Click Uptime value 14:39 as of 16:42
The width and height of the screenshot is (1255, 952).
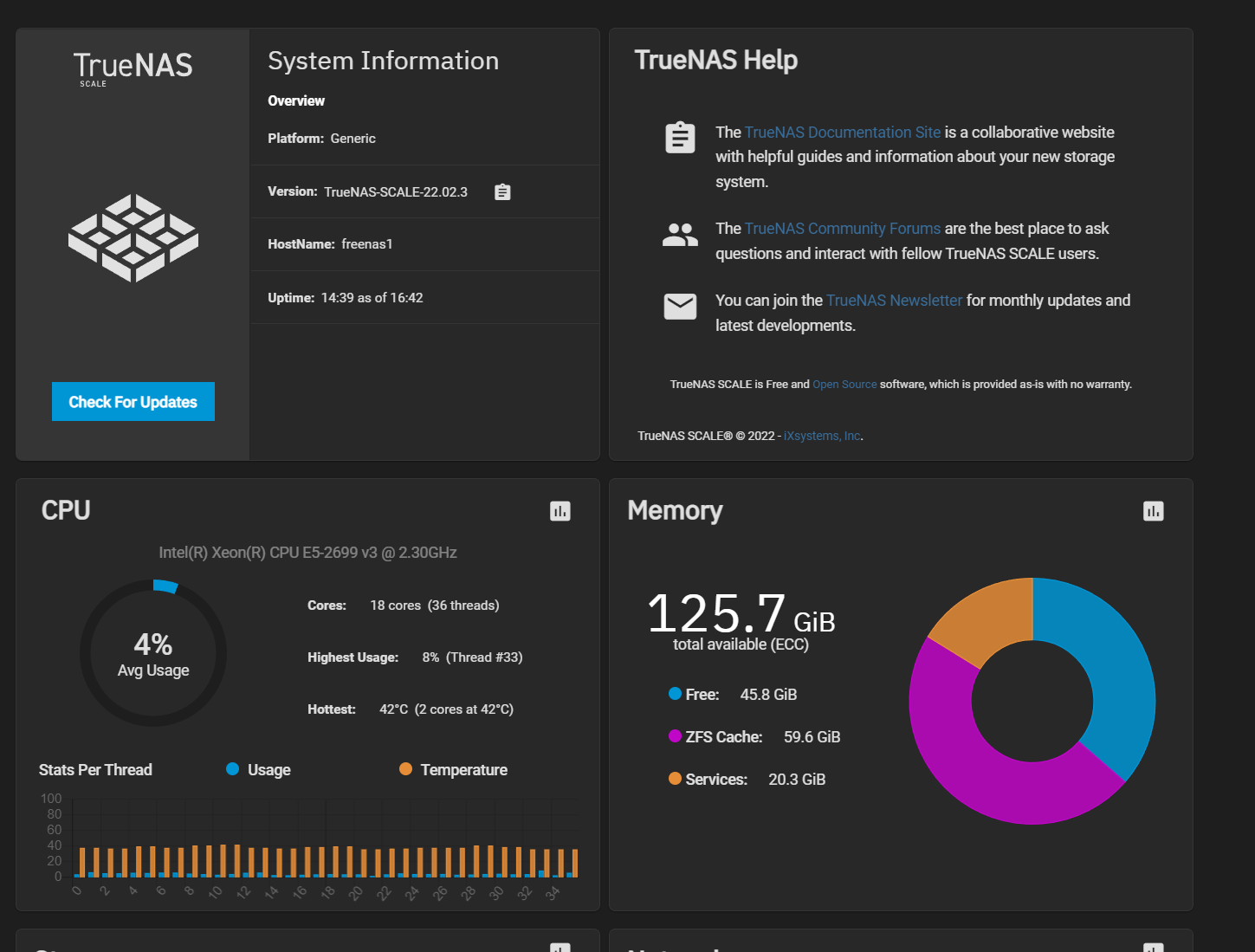[x=372, y=298]
